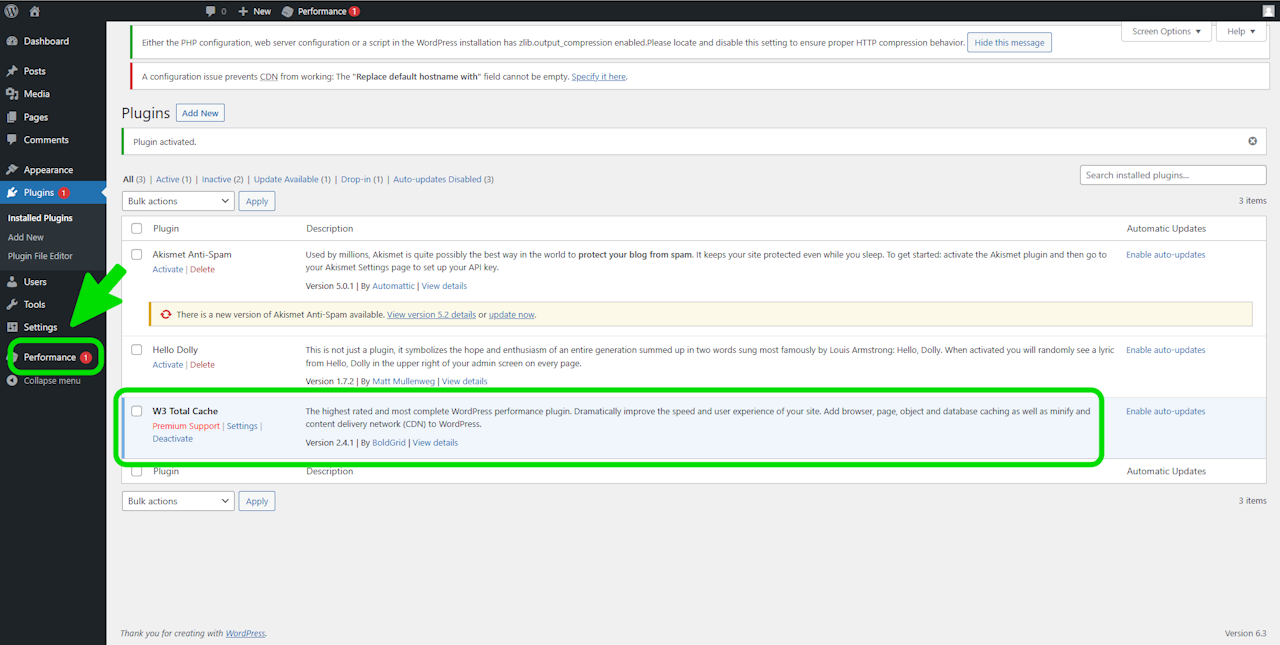Screen dimensions: 1280x645
Task: Filter by Inactive plugins
Action: pos(223,179)
